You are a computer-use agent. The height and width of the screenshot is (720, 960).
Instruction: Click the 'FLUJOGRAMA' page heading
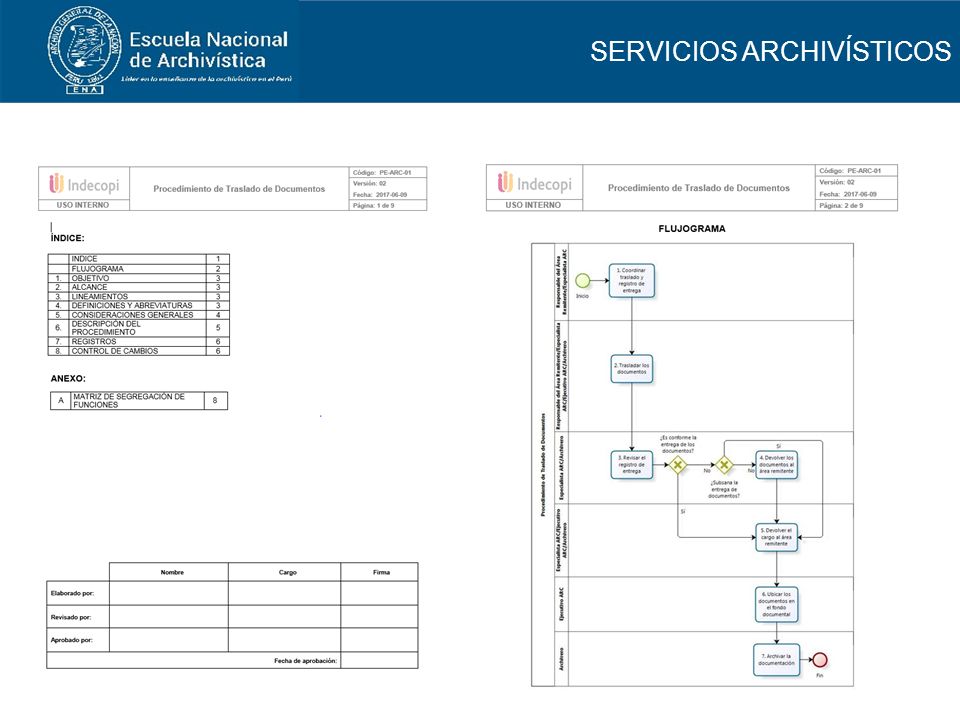coord(692,228)
